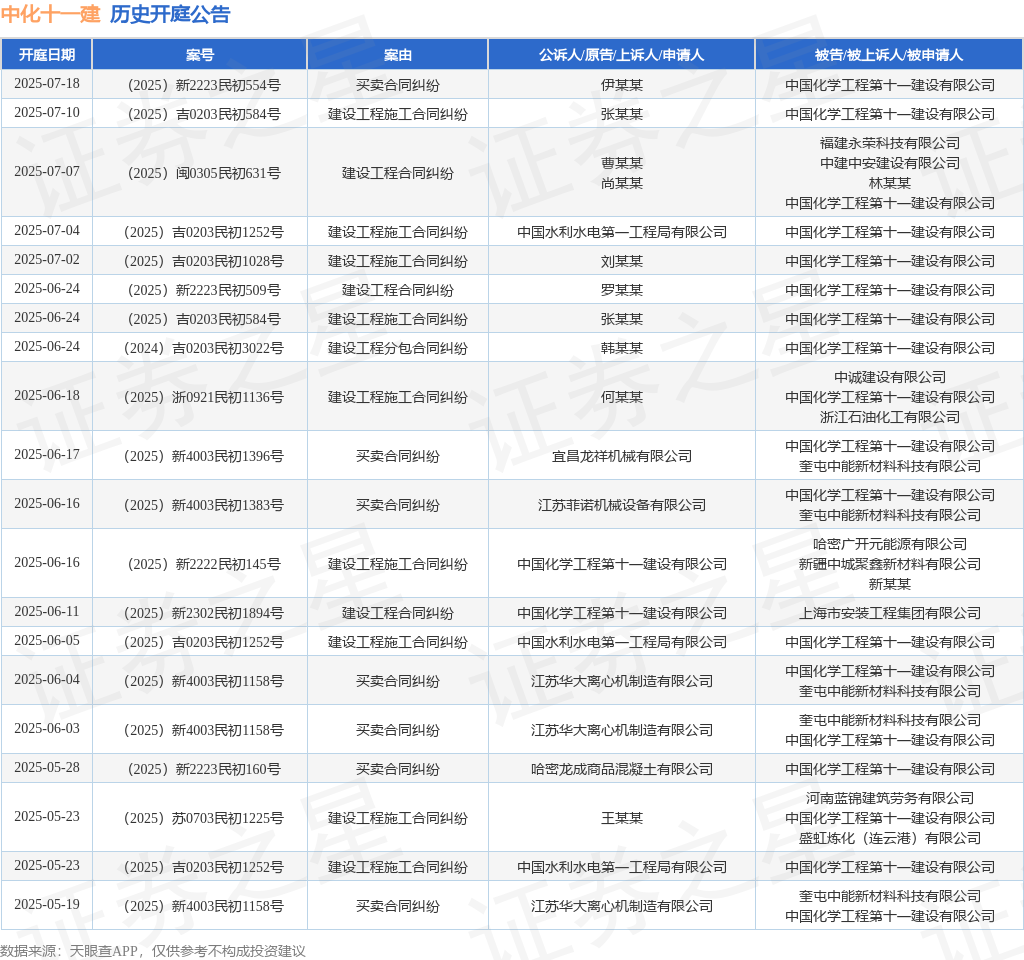Select case number (2025)闽0305民初631号
Screen dimensions: 1024x960
click(204, 173)
